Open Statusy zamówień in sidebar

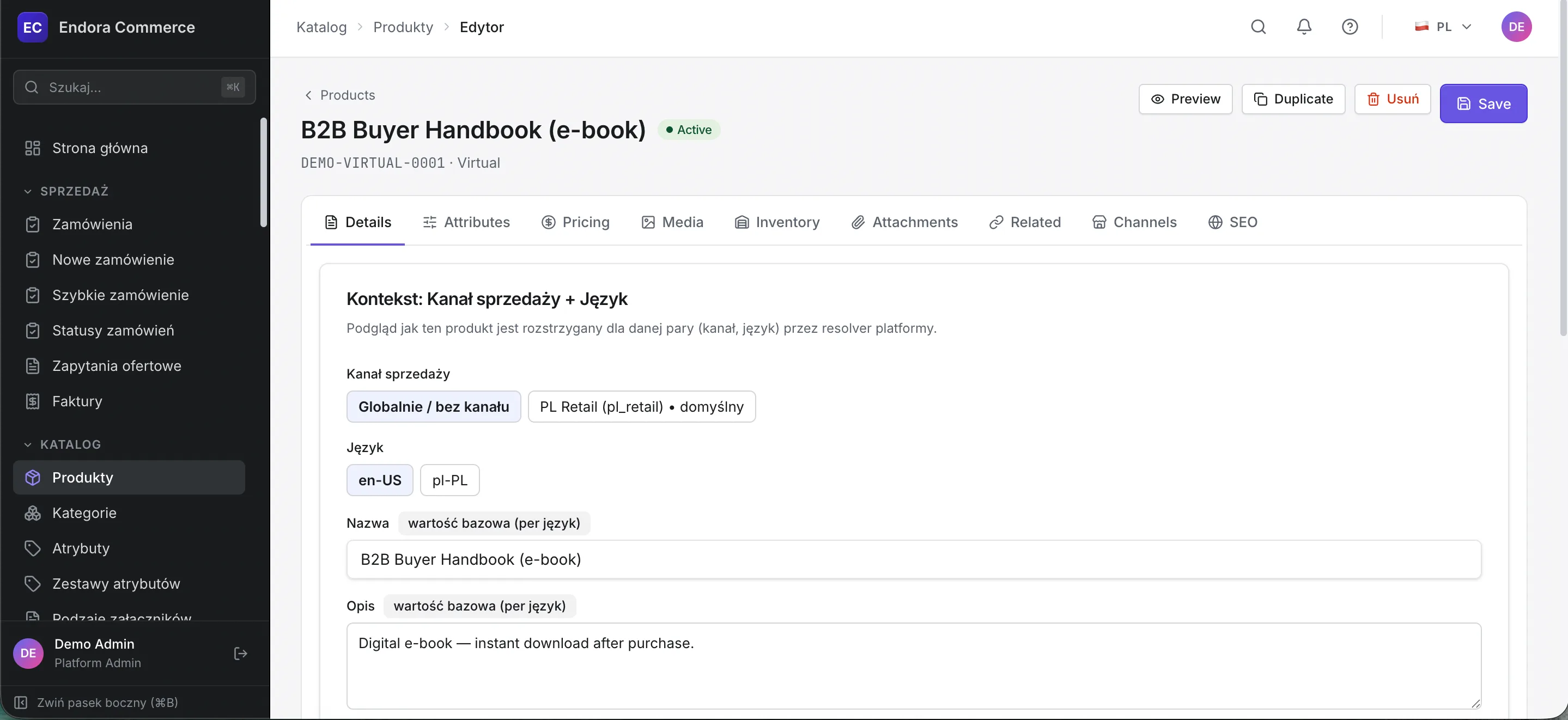pyautogui.click(x=129, y=331)
